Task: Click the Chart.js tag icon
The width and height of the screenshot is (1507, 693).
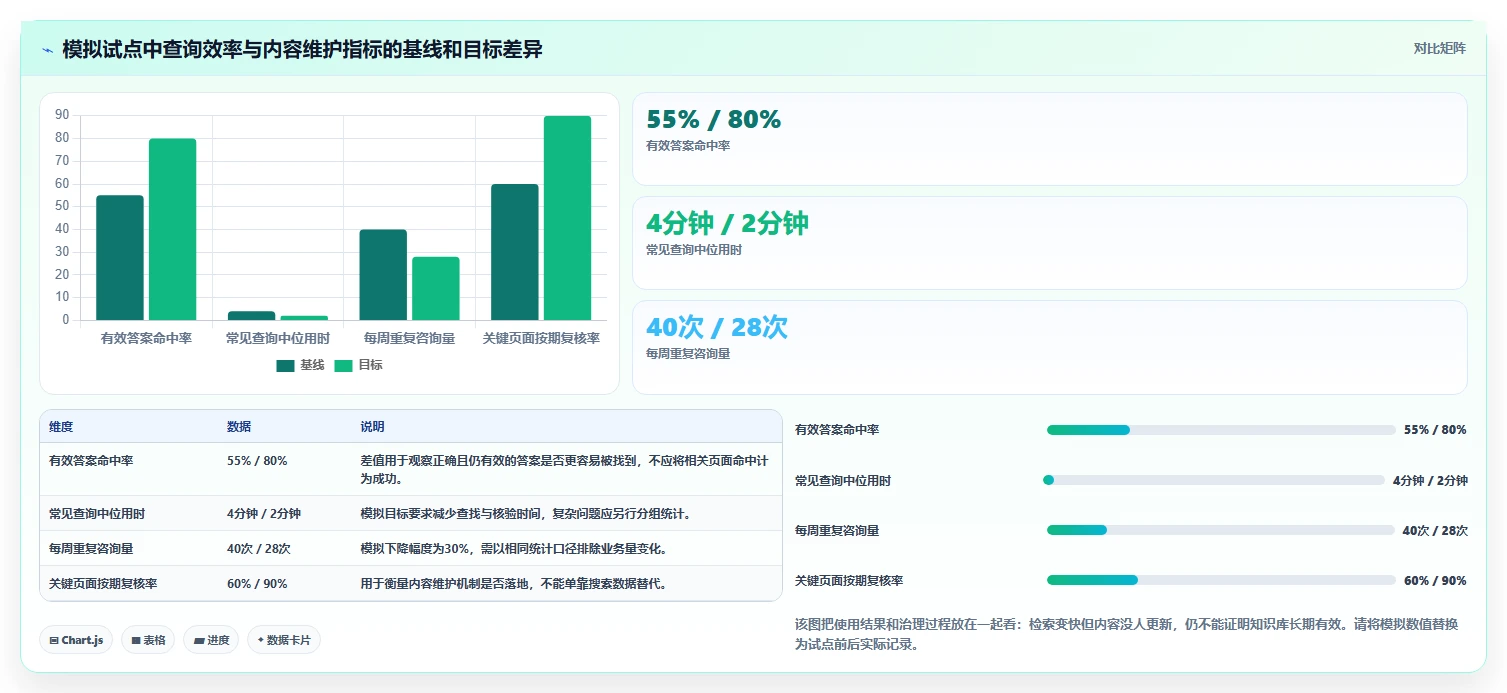Action: [x=54, y=640]
